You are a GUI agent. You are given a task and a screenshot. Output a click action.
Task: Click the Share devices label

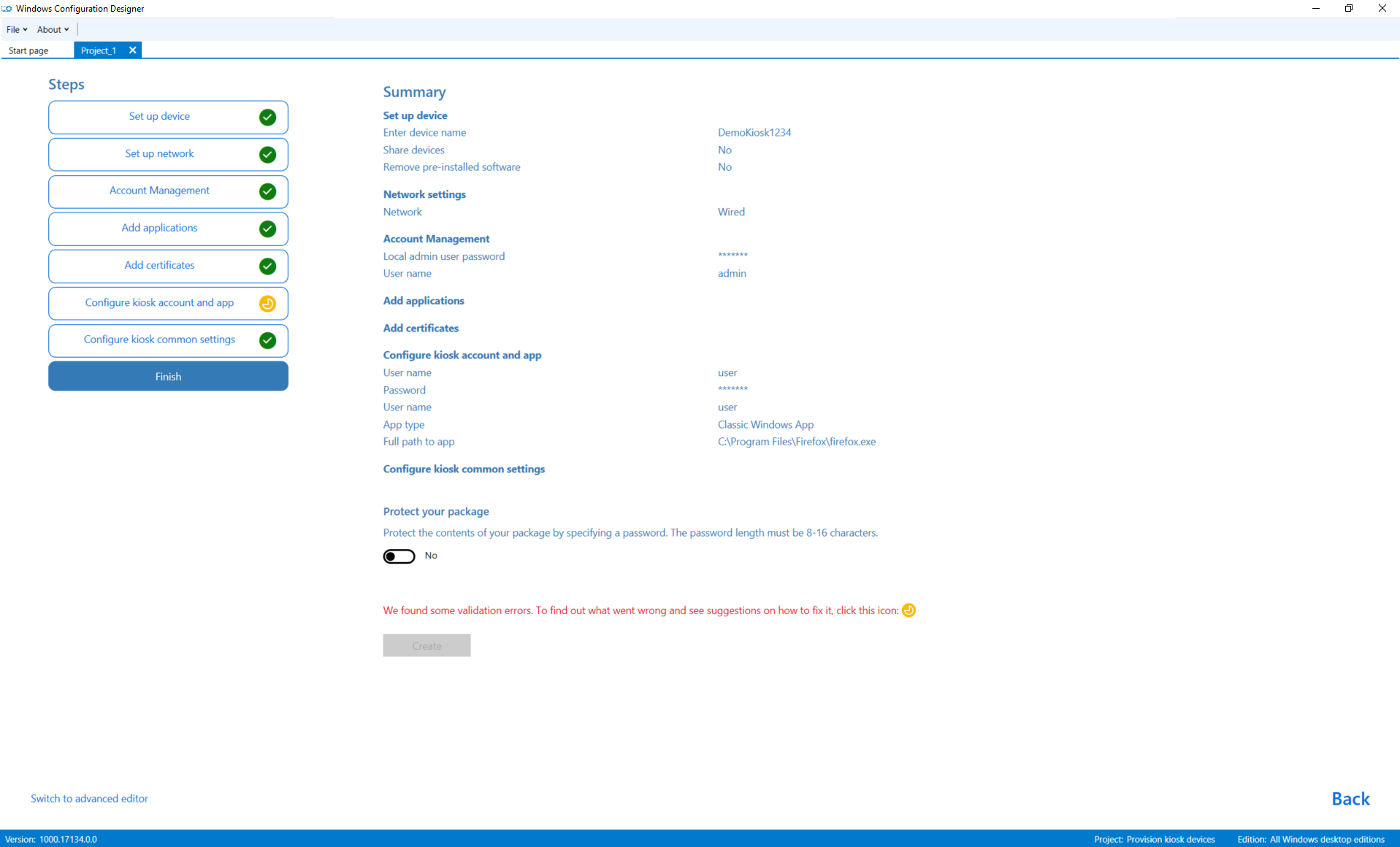point(413,150)
